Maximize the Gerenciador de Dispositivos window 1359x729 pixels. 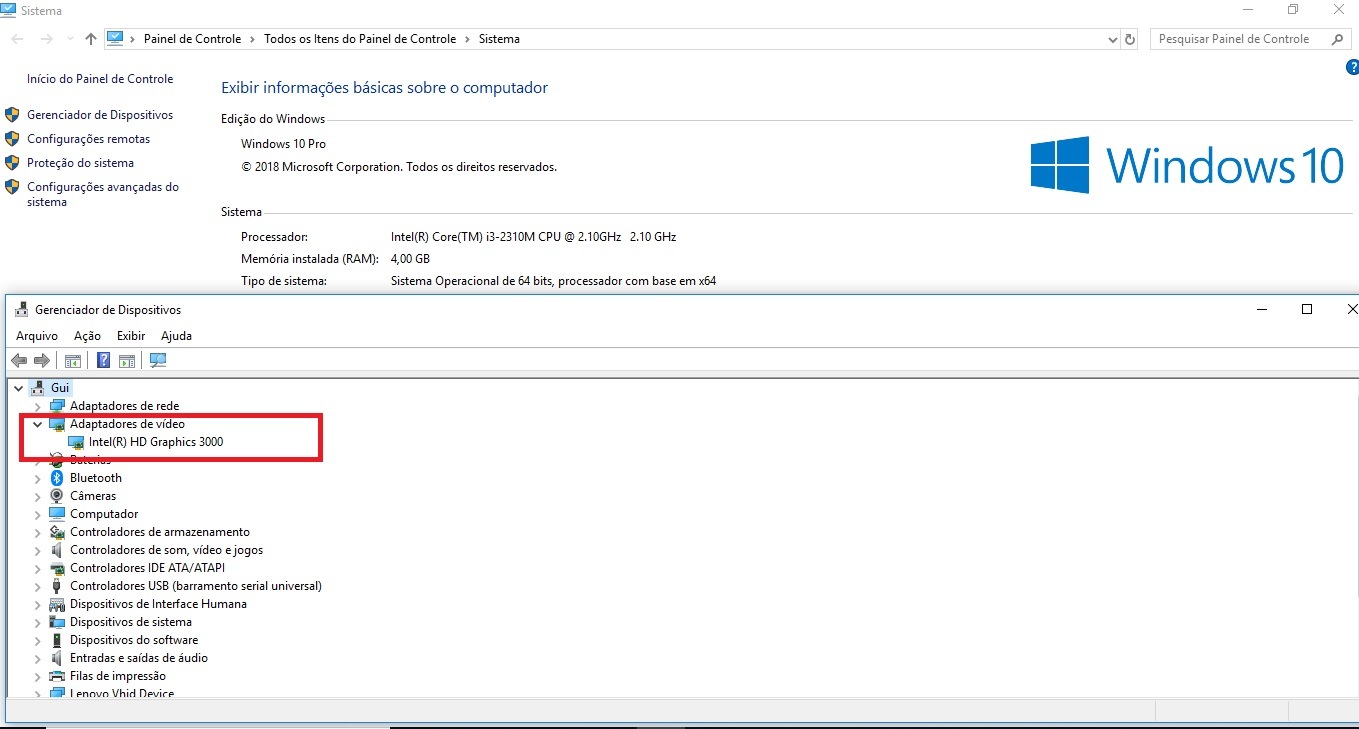click(x=1306, y=310)
